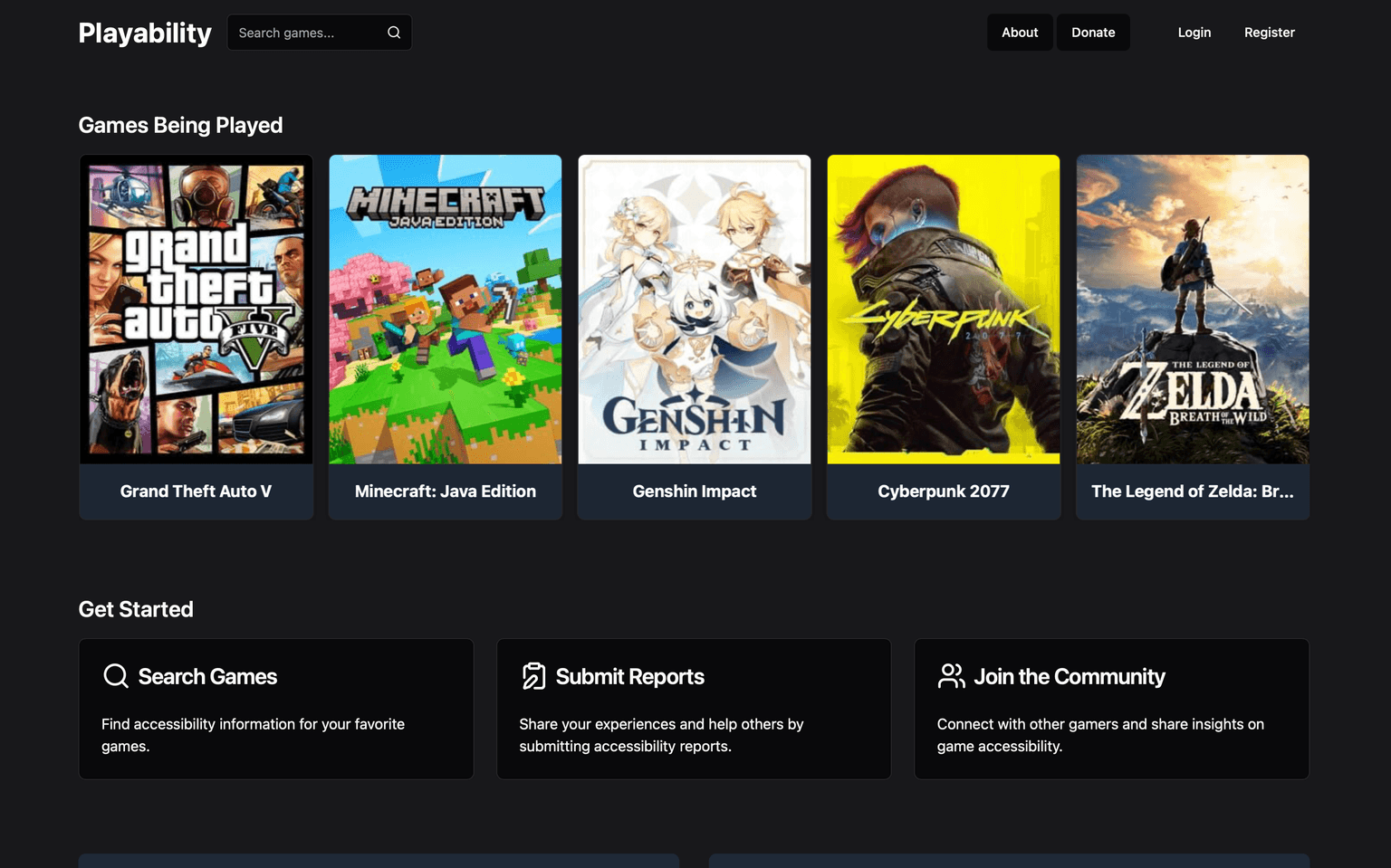
Task: Open the Donate page
Action: pos(1093,33)
